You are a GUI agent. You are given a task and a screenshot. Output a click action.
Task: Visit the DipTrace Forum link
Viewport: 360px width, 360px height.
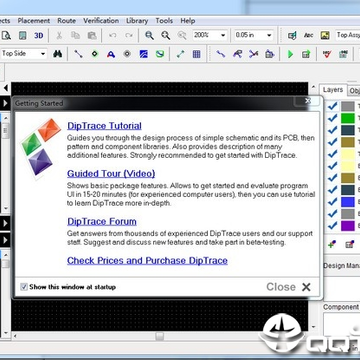click(x=102, y=221)
